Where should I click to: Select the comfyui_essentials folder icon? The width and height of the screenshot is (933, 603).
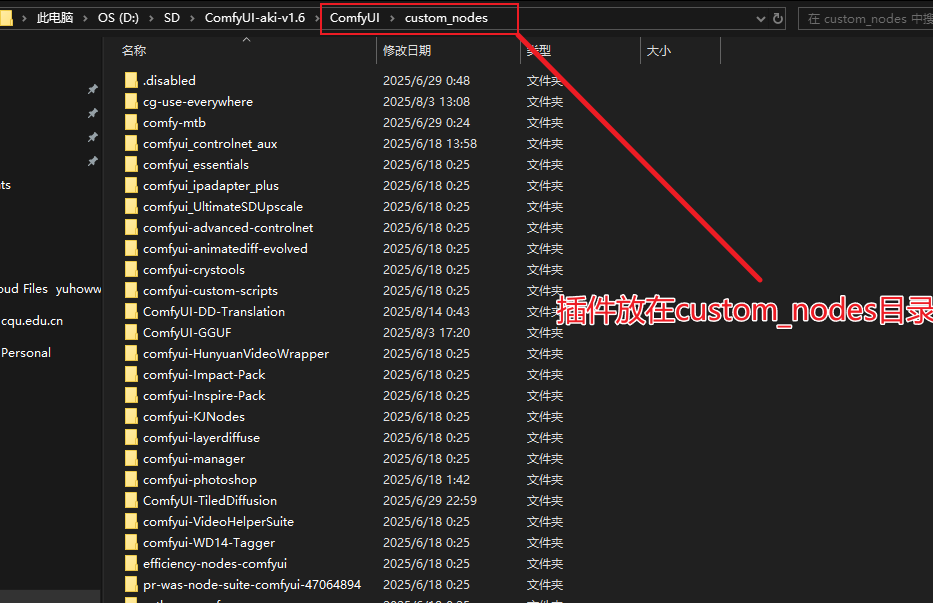coord(132,164)
